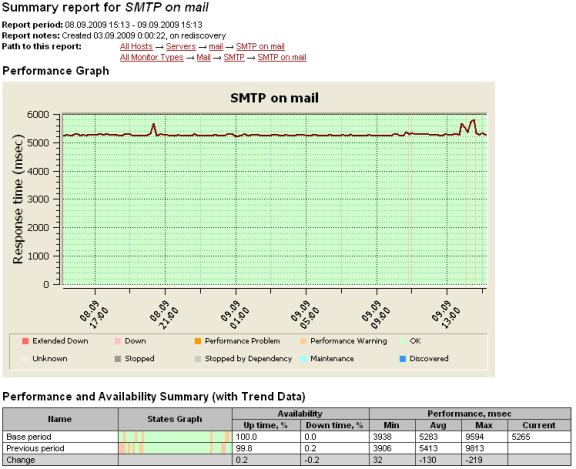Open the SMTP breadcrumb link
Image resolution: width=576 pixels, height=469 pixels.
coord(234,57)
